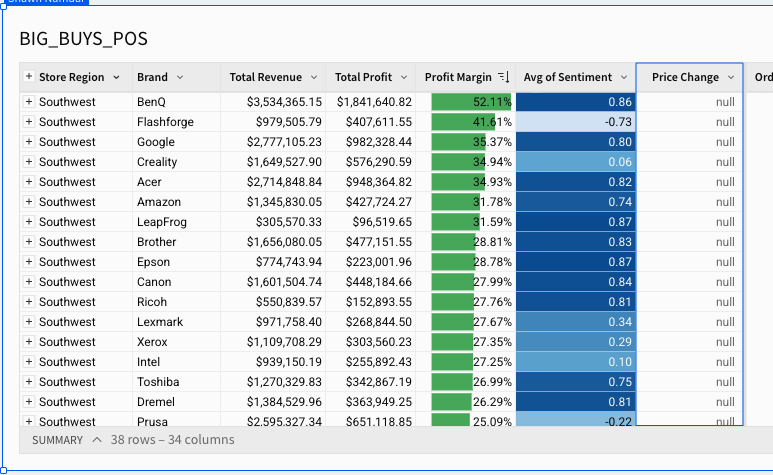The width and height of the screenshot is (773, 475).
Task: Select Toshiba revenue $1,270,329.83 cell
Action: tap(273, 382)
